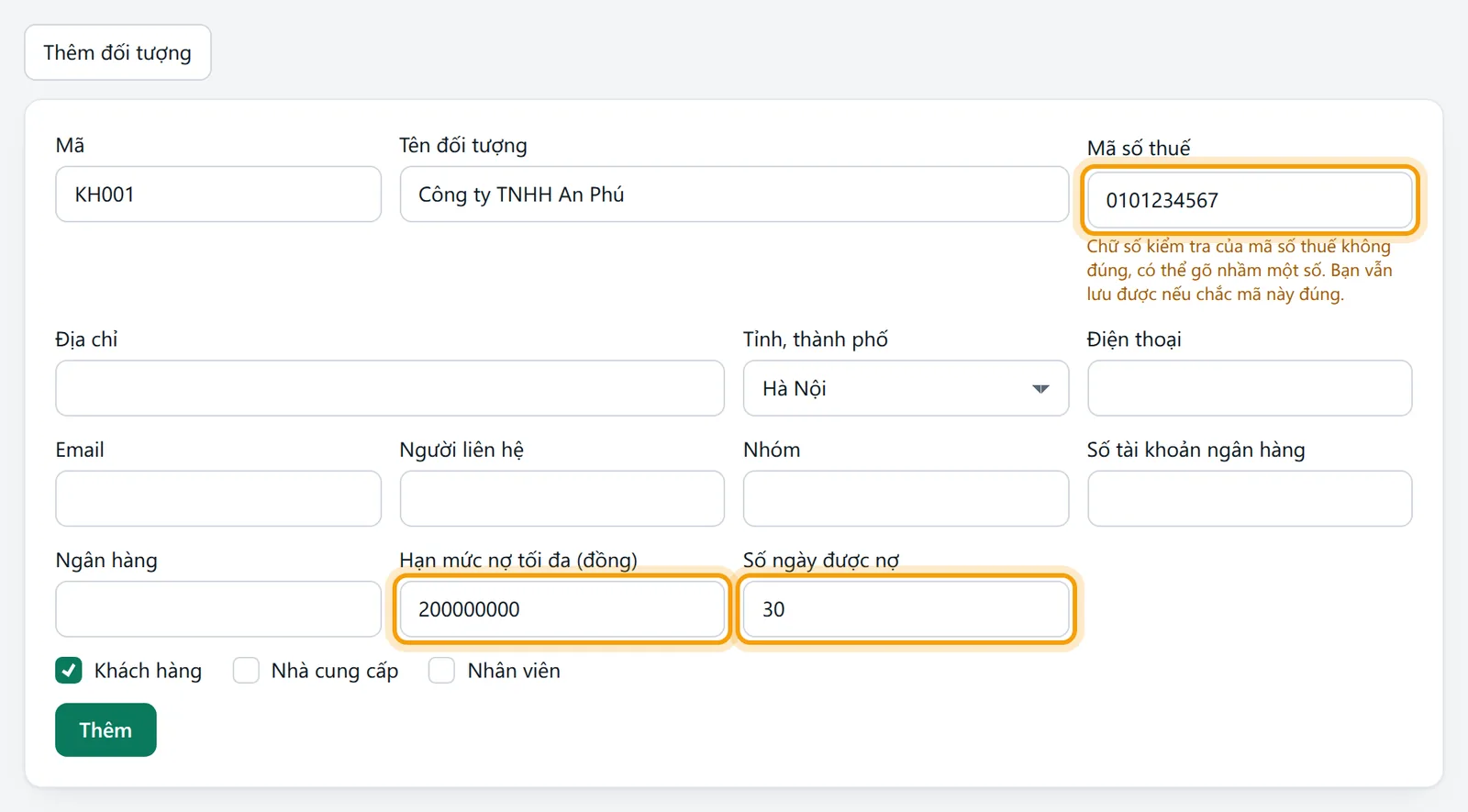This screenshot has height=812, width=1468.
Task: Tick the Nhà cung cấp checkbox
Action: (x=246, y=671)
